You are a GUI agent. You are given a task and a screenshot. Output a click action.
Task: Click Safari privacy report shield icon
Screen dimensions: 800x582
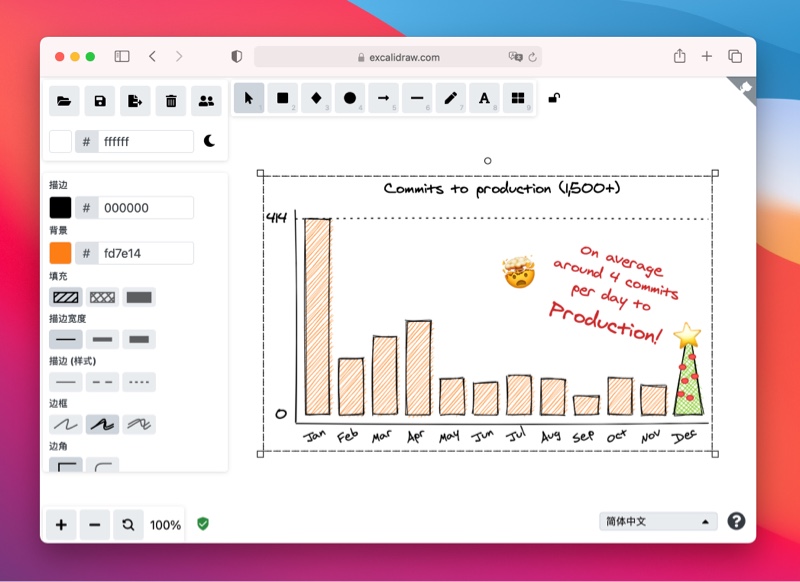point(237,57)
